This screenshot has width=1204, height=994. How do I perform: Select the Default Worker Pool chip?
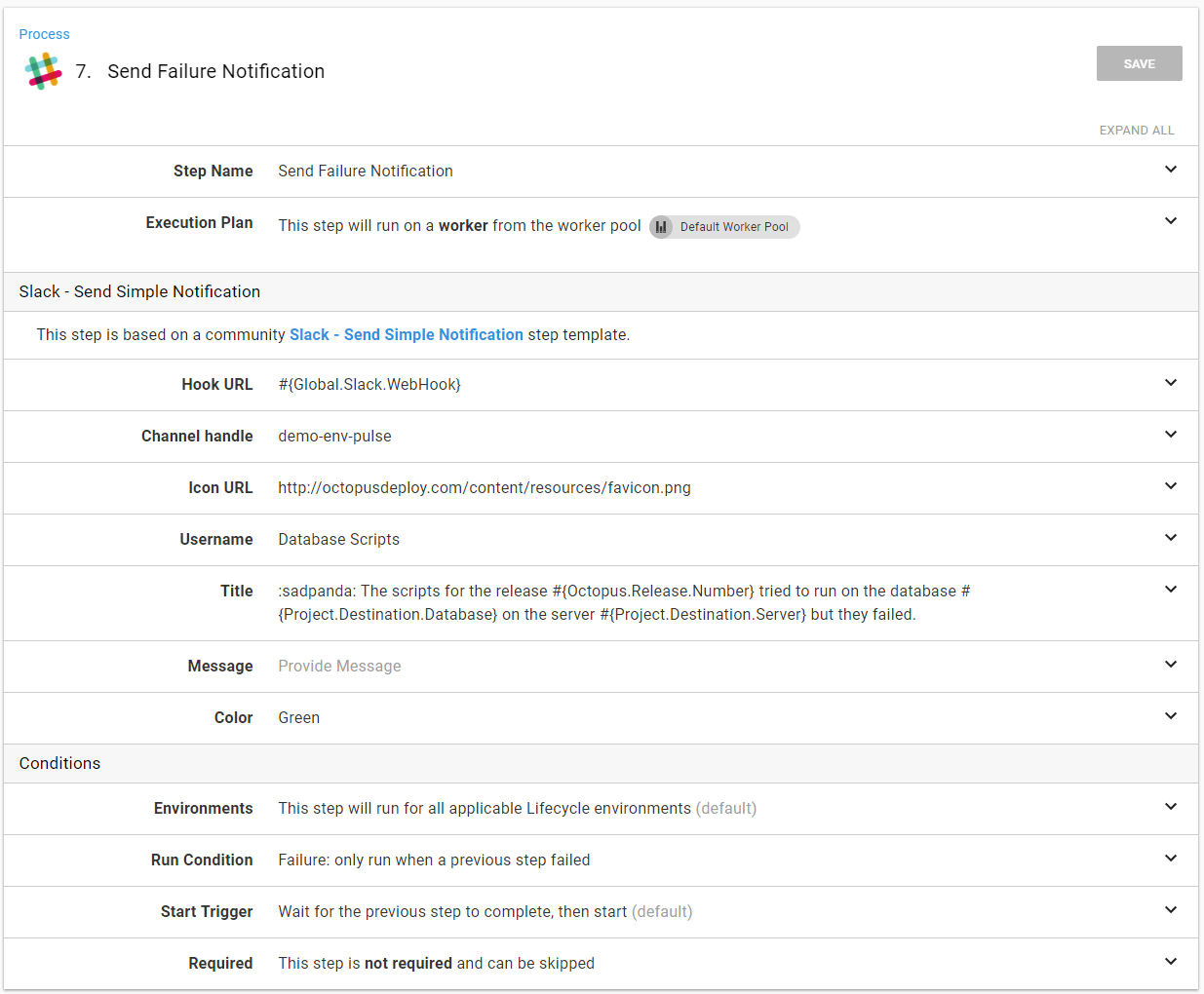734,227
